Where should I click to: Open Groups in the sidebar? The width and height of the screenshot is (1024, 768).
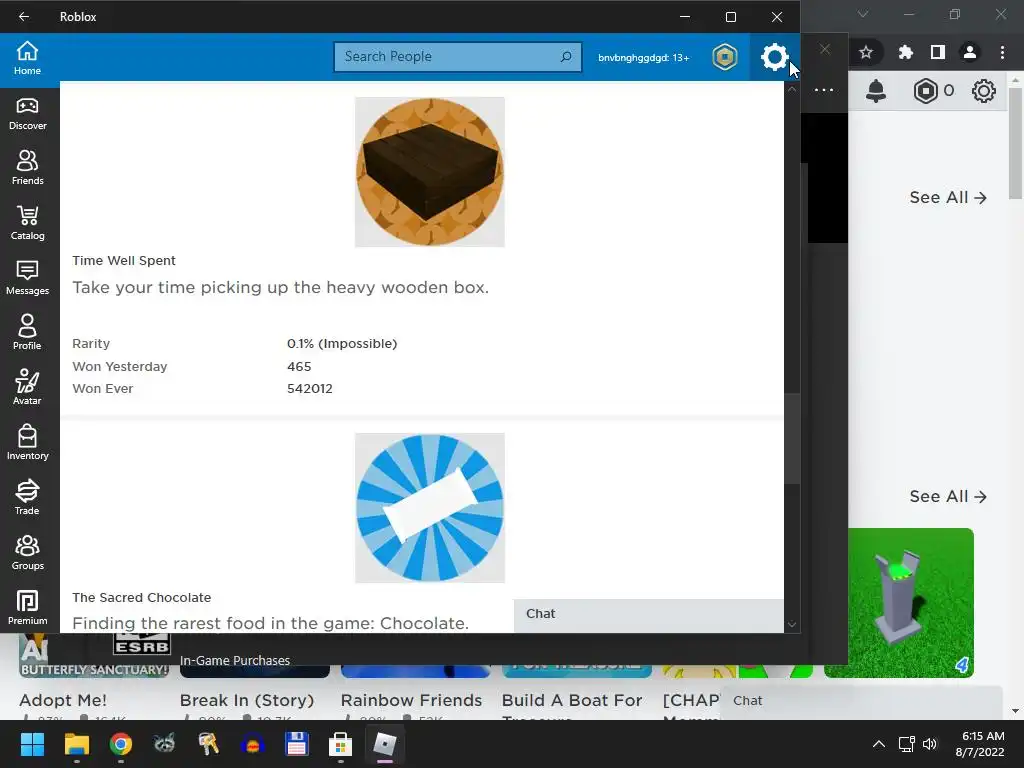(27, 553)
